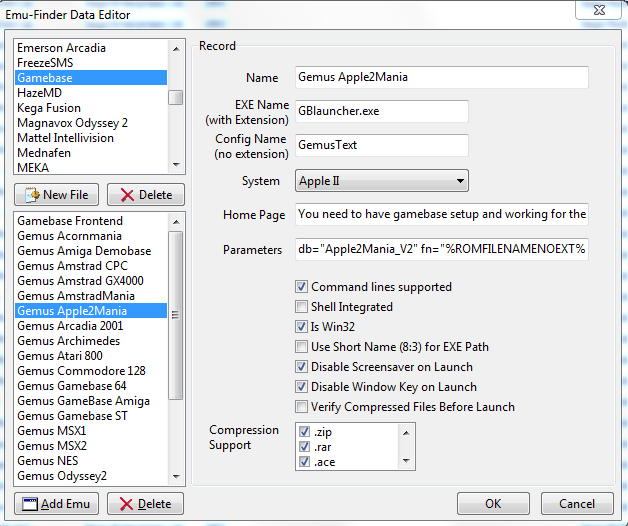
Task: Select Gemus MSX2
Action: (91, 446)
